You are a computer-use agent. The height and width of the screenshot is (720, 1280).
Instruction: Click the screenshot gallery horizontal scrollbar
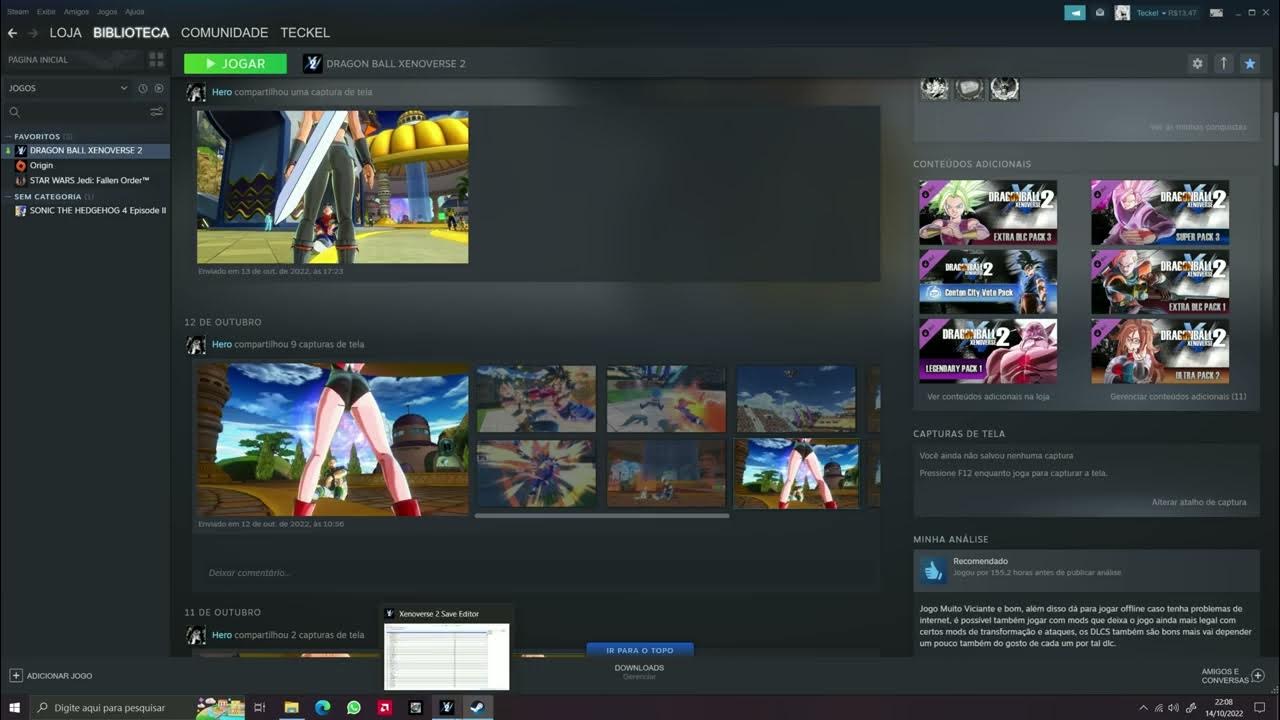pos(601,516)
